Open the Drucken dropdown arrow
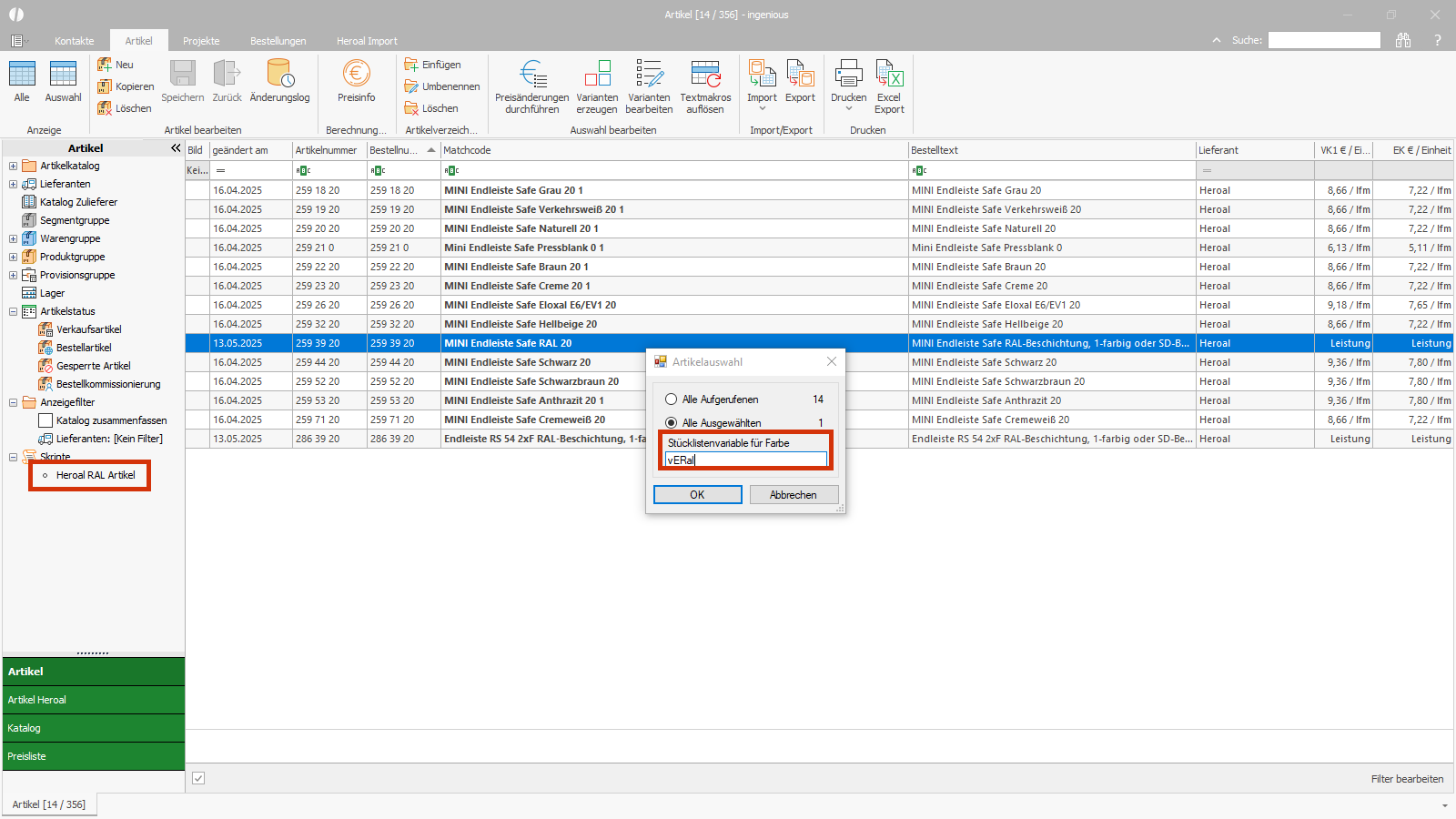Screen dimensions: 1456x819 point(849,109)
